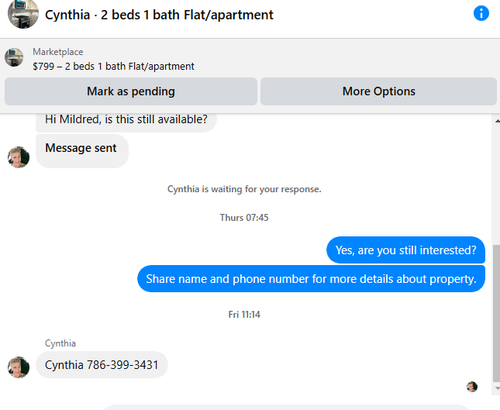500x410 pixels.
Task: Click the scrollbar up arrow
Action: 497,121
